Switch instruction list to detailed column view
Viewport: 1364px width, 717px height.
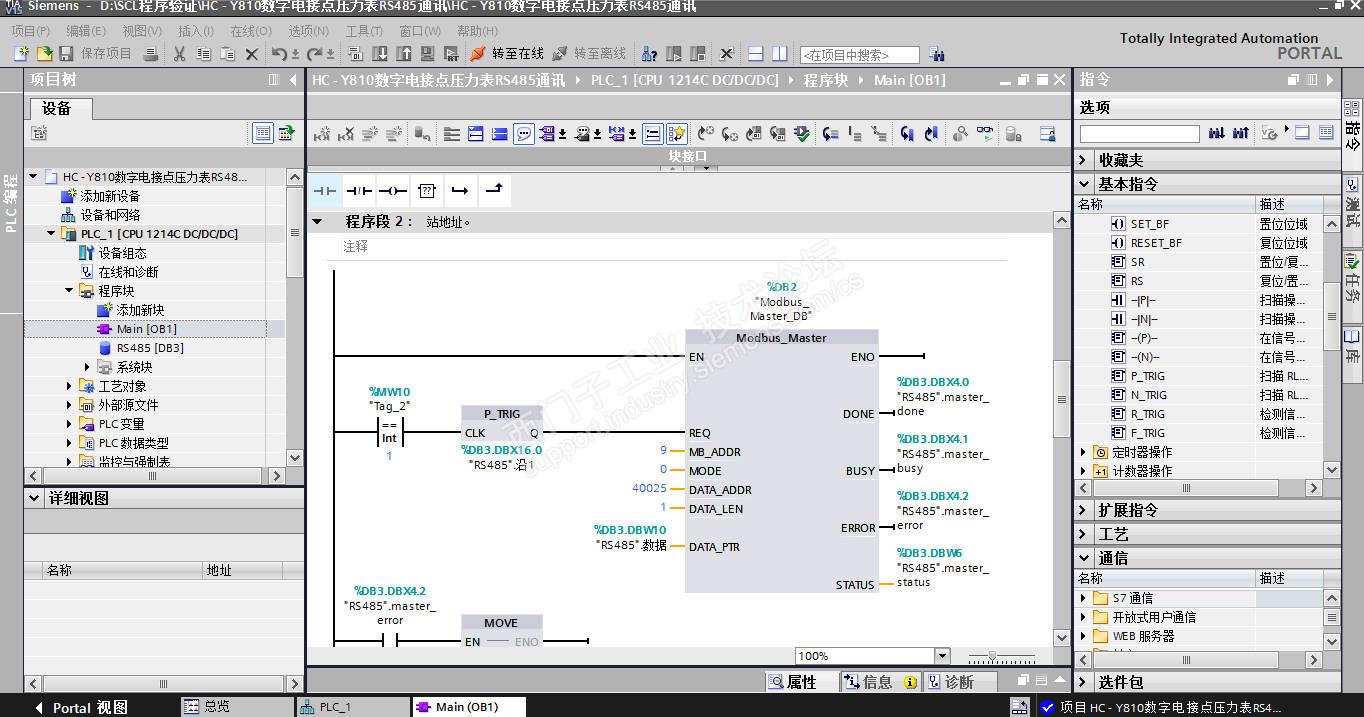click(1326, 132)
